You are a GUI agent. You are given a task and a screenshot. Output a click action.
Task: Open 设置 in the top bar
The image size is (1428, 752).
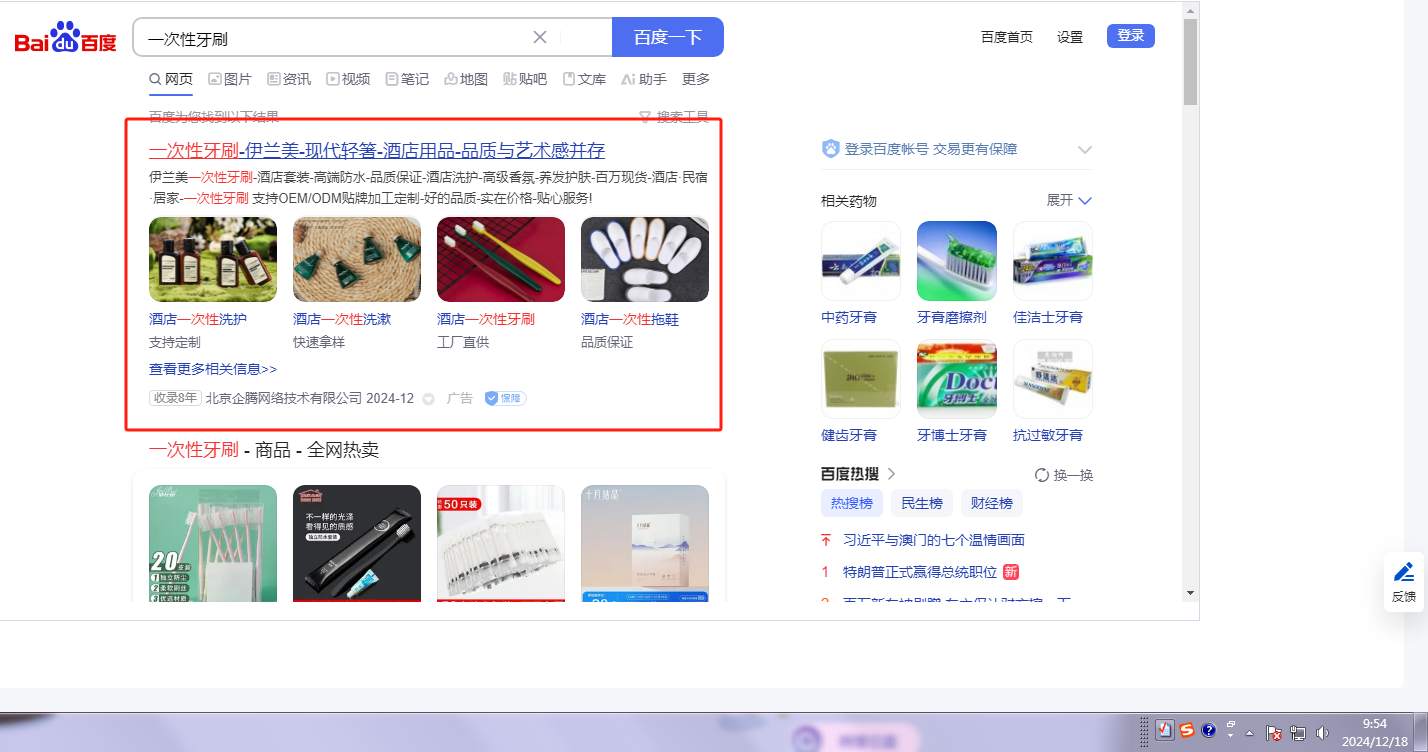pyautogui.click(x=1070, y=37)
